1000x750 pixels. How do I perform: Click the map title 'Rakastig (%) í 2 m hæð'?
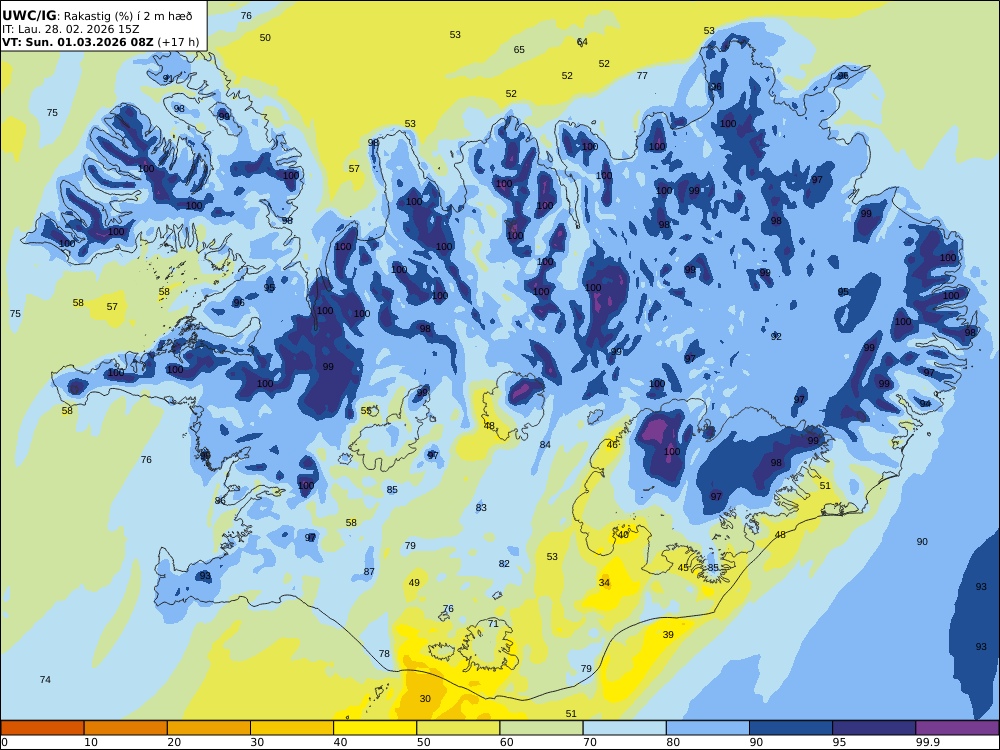(128, 17)
